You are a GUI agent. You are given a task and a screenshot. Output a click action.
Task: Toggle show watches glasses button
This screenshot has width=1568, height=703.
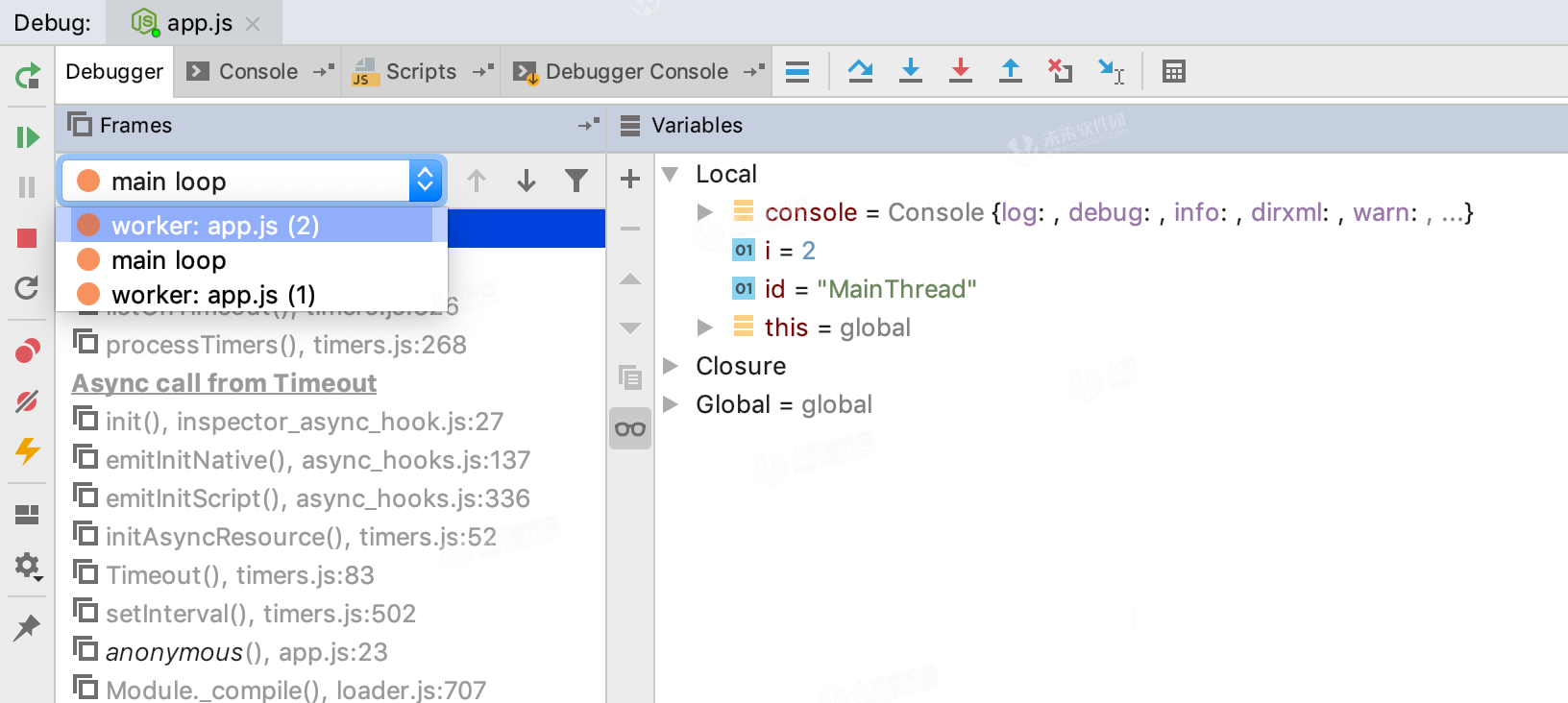[630, 428]
